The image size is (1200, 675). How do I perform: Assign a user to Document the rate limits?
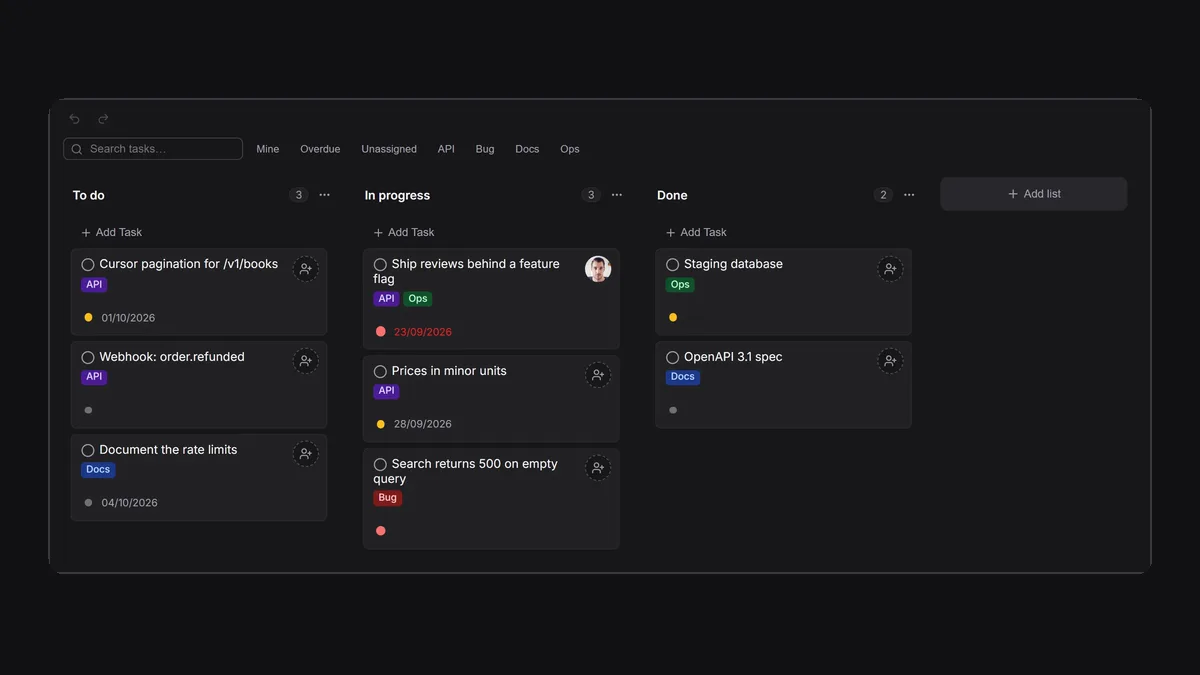click(306, 454)
